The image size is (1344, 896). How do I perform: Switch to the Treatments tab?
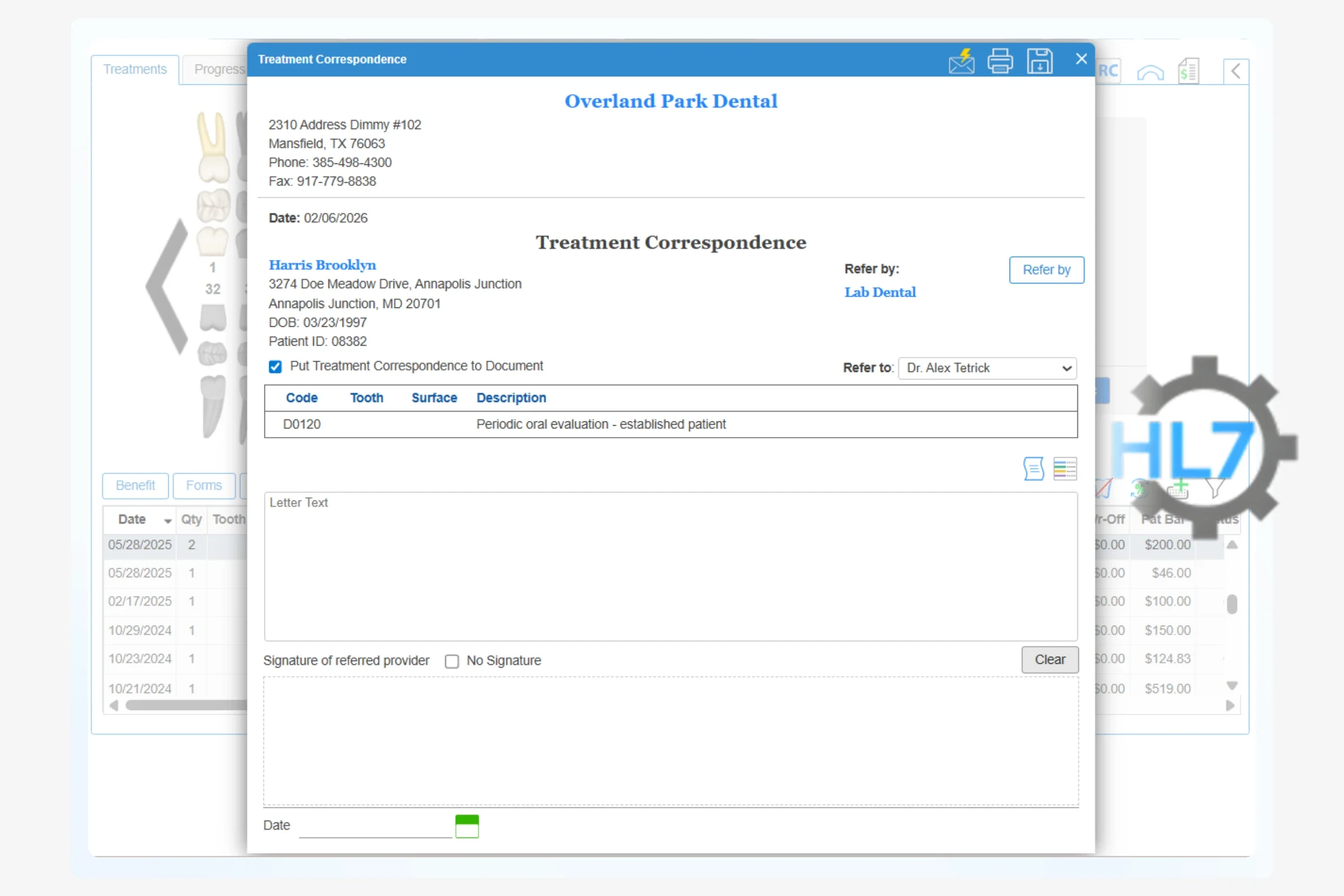(x=134, y=69)
